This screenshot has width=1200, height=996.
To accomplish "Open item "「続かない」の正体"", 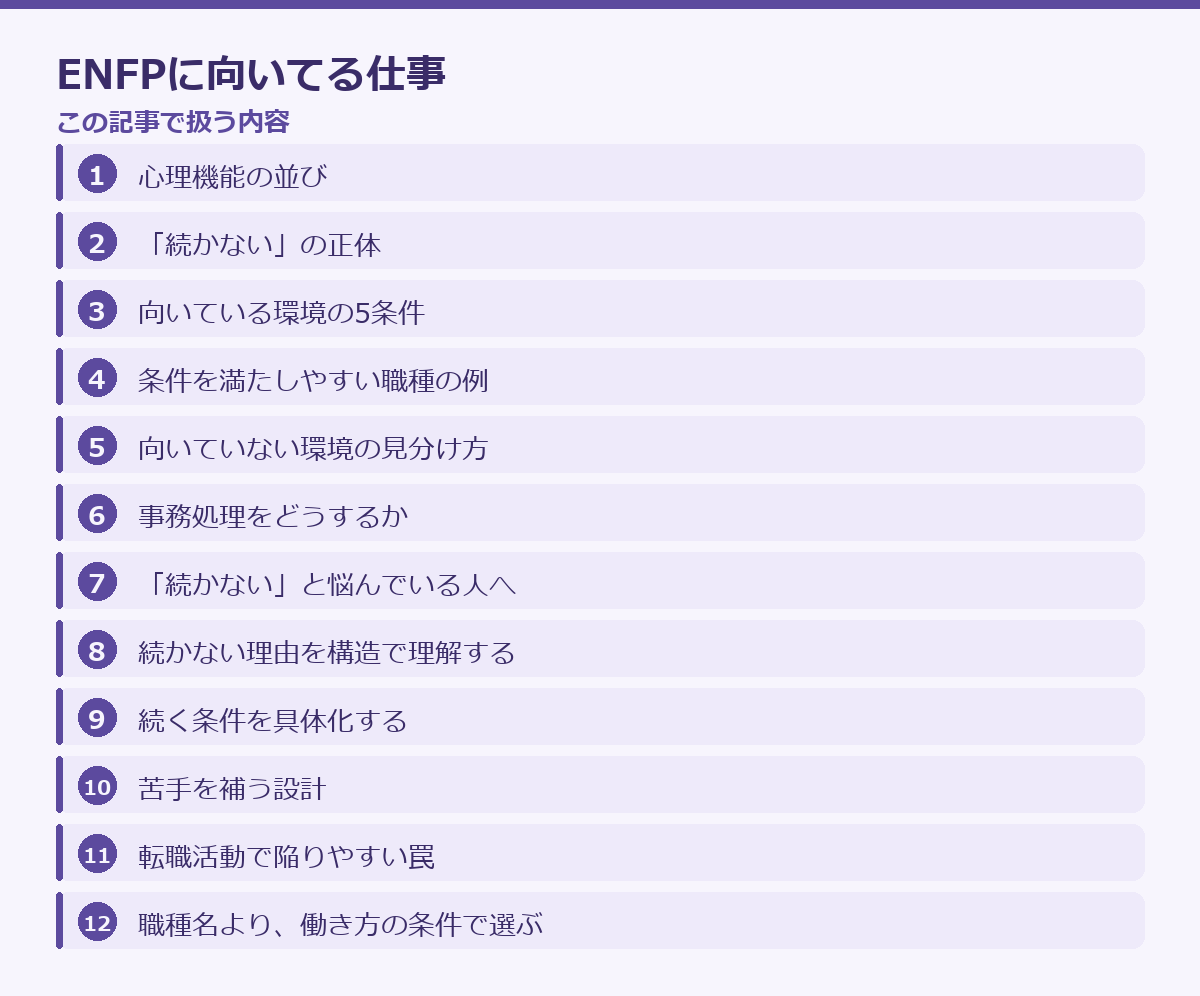I will coord(600,241).
